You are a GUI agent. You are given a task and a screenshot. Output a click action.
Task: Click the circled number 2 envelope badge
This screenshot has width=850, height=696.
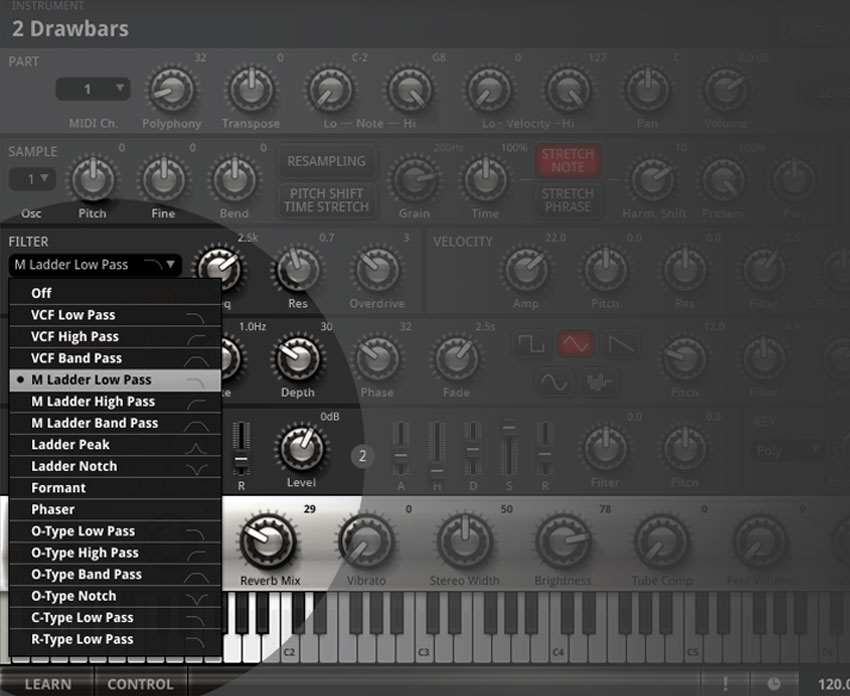pos(362,456)
